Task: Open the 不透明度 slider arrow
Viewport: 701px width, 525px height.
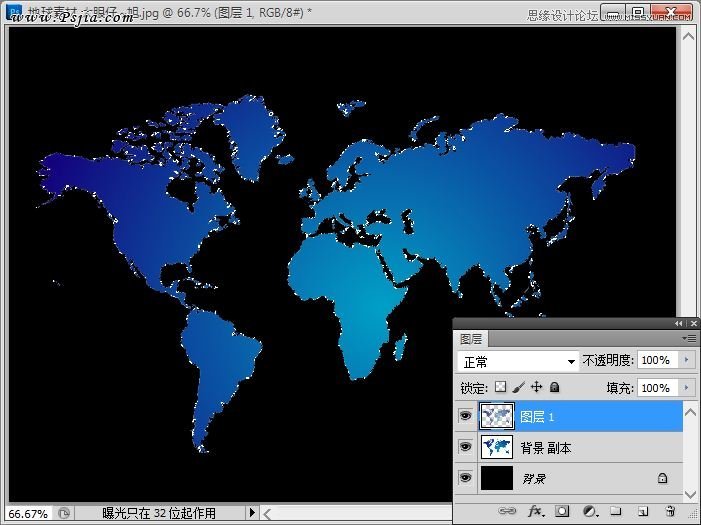Action: click(687, 360)
